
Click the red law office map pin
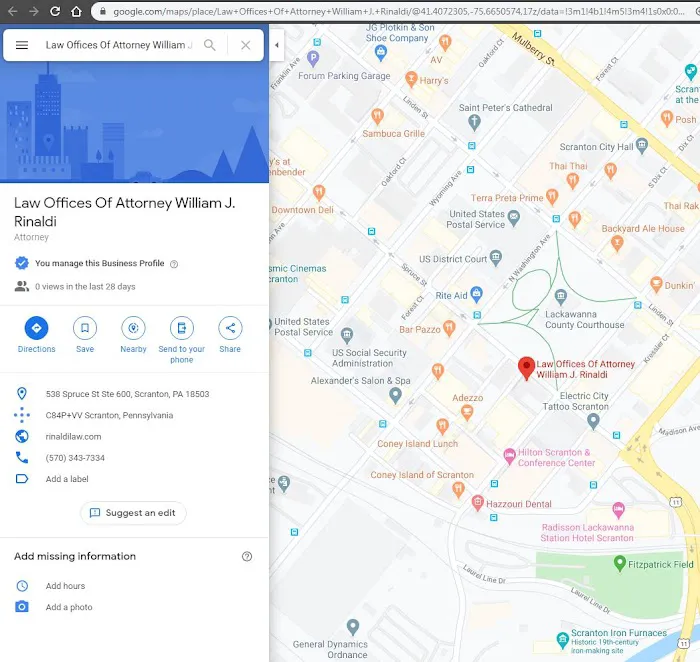525,368
